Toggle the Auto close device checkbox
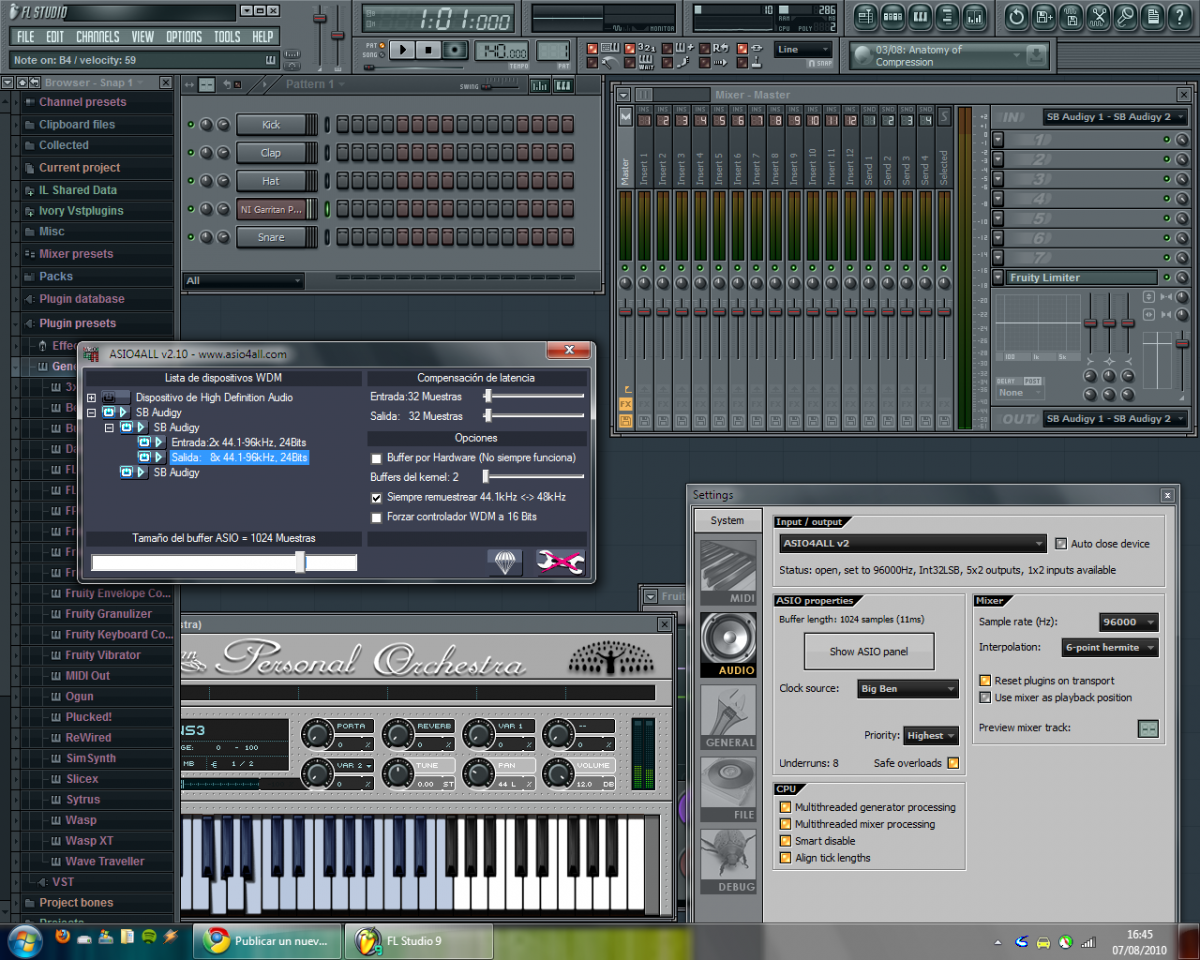This screenshot has height=960, width=1200. pos(1061,544)
